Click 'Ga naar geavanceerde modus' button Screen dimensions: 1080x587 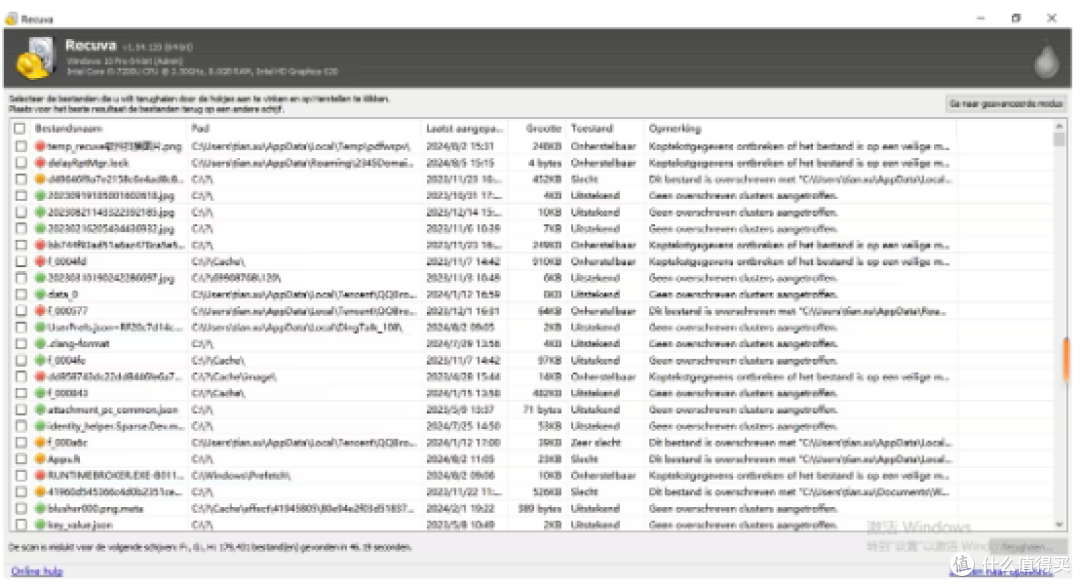click(x=1006, y=103)
